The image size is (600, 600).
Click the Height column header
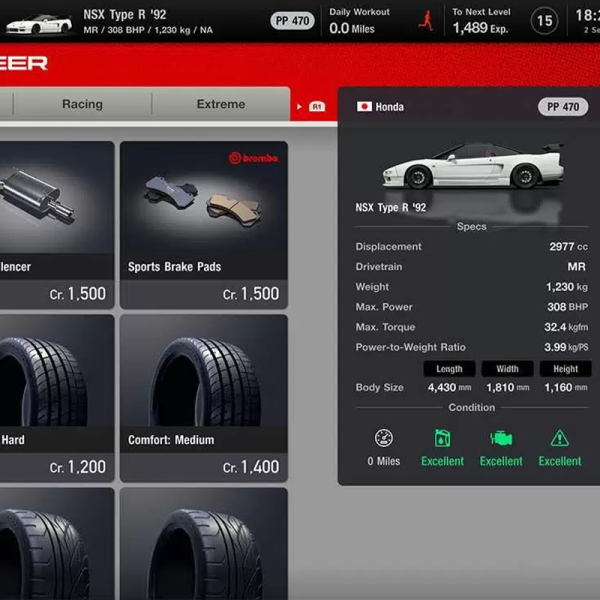tap(566, 369)
